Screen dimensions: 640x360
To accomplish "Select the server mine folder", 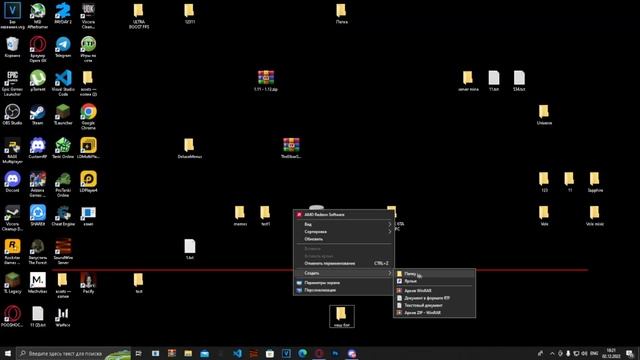I will click(x=468, y=80).
